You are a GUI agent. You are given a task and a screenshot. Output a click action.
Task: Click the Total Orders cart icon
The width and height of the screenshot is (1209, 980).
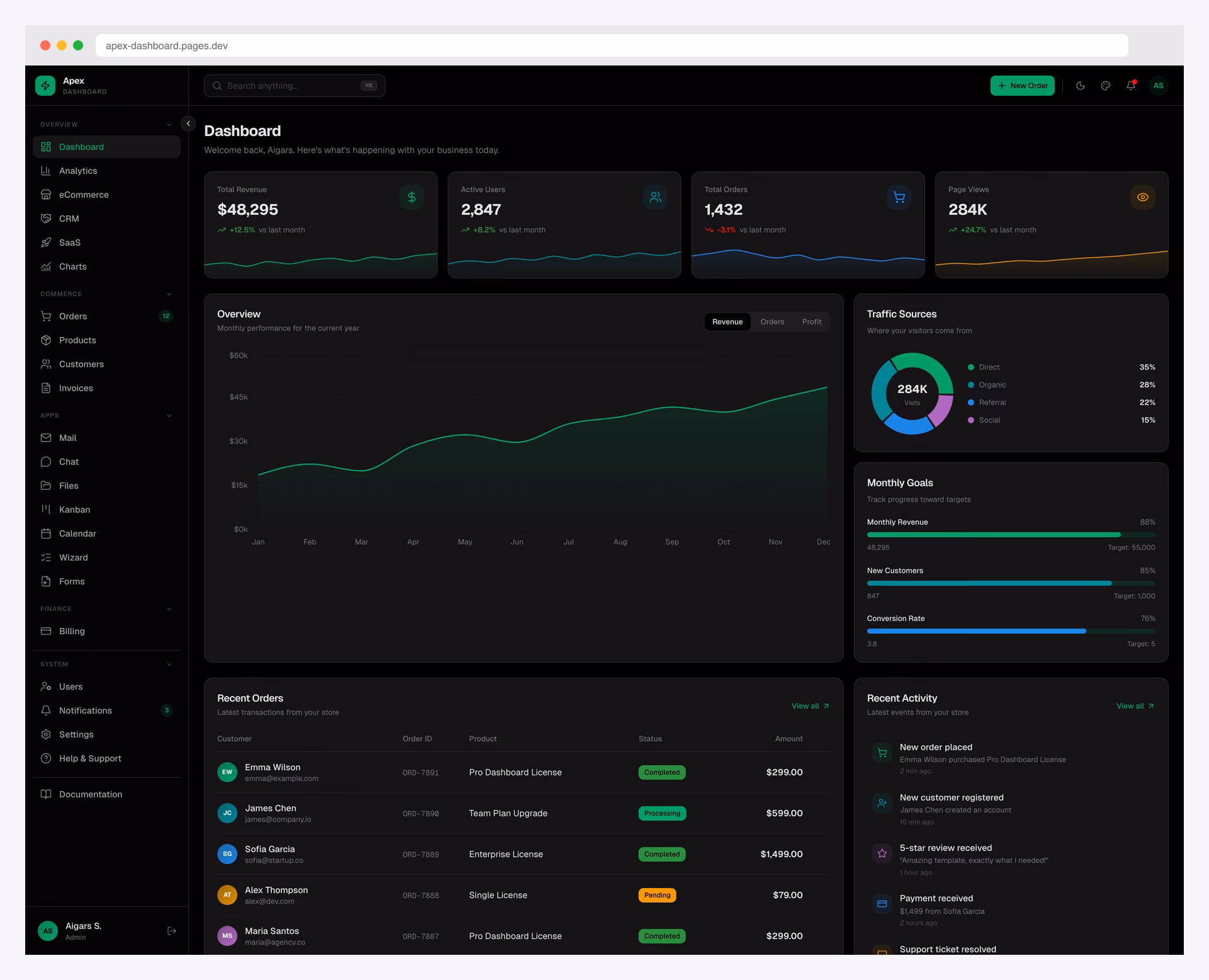(x=899, y=197)
